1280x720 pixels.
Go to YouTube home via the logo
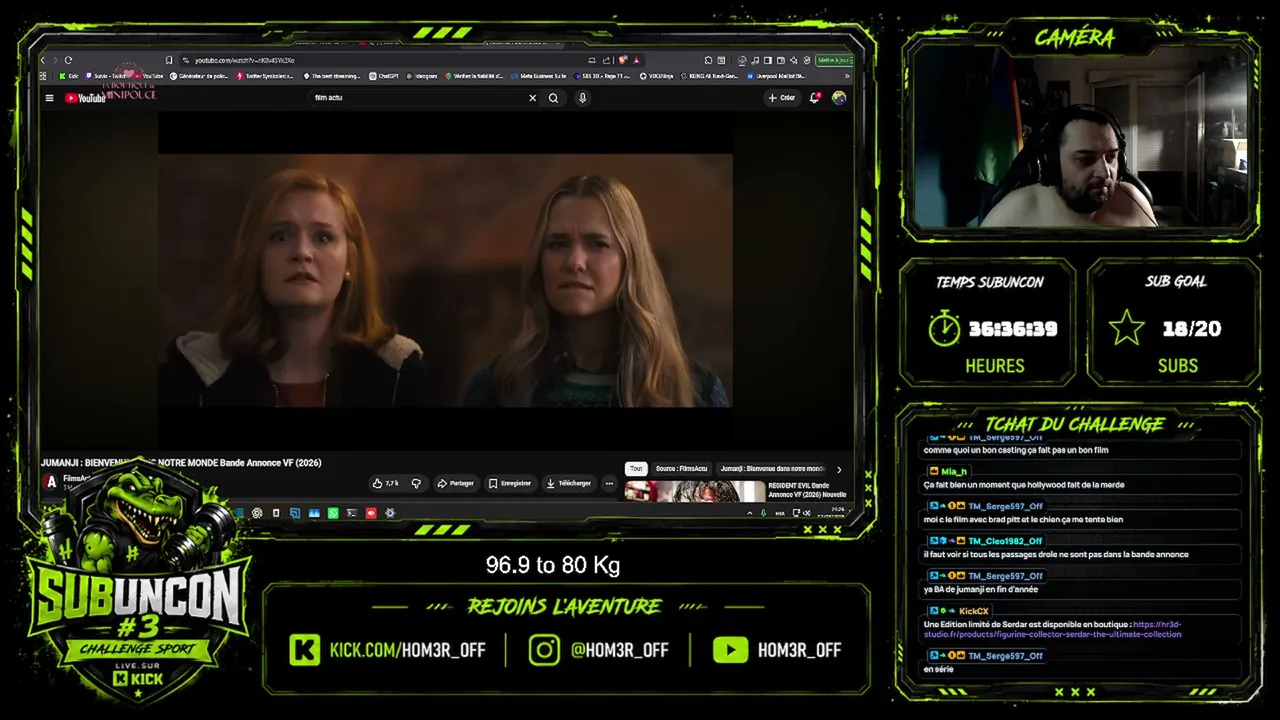click(x=85, y=98)
